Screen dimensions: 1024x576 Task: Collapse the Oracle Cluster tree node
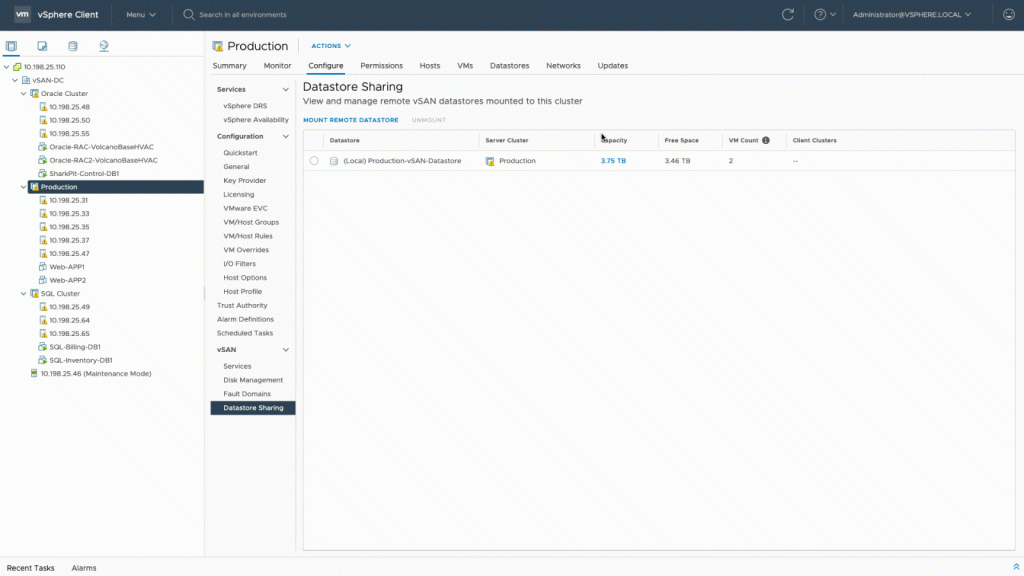tap(24, 93)
